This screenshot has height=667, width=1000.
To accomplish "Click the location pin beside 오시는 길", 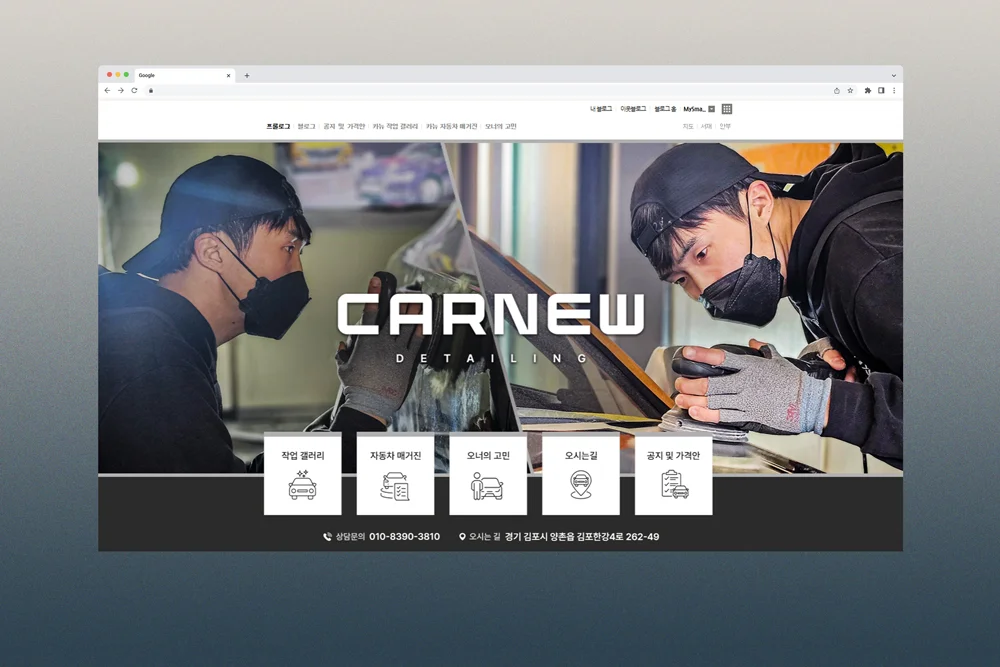I will [x=462, y=537].
